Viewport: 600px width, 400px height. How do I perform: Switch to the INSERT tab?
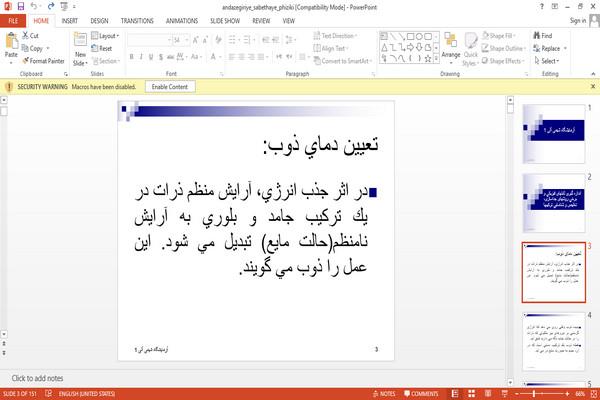tap(70, 21)
